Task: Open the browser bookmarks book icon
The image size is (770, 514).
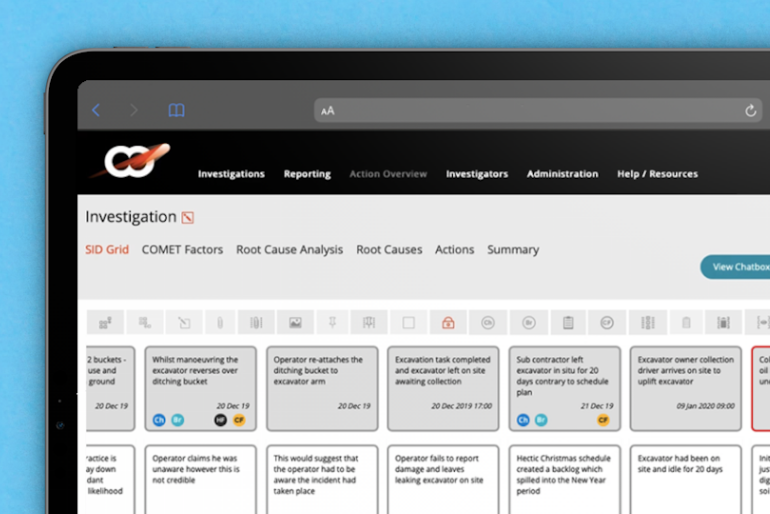Action: (x=176, y=111)
